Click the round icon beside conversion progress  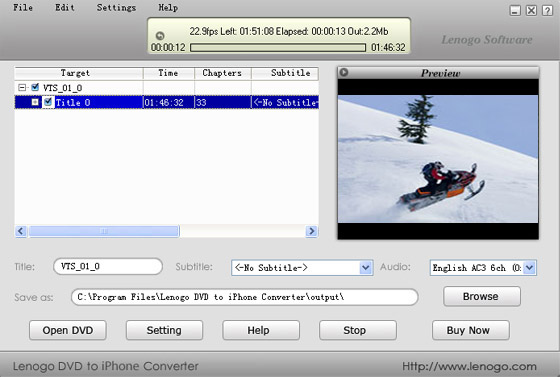[160, 35]
